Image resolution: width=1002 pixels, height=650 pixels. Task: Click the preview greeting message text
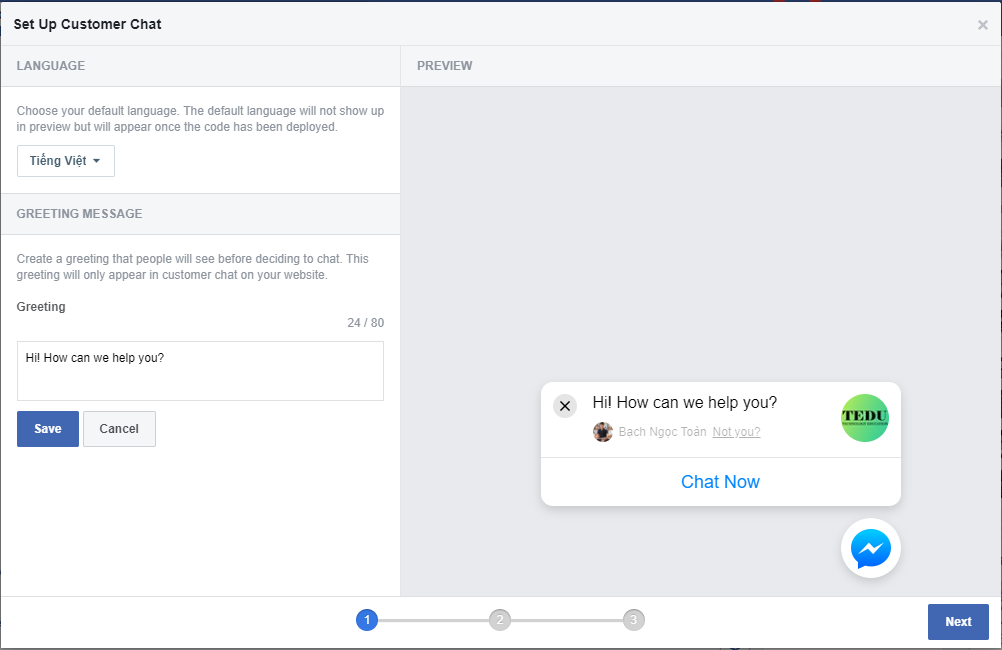coord(684,402)
